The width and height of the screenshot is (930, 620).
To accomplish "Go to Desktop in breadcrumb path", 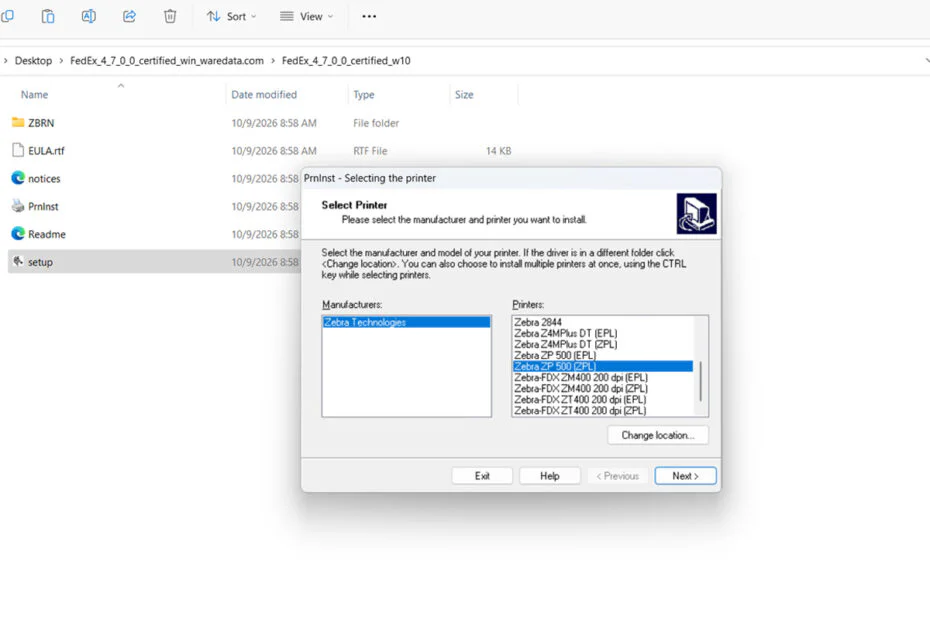I will (33, 61).
